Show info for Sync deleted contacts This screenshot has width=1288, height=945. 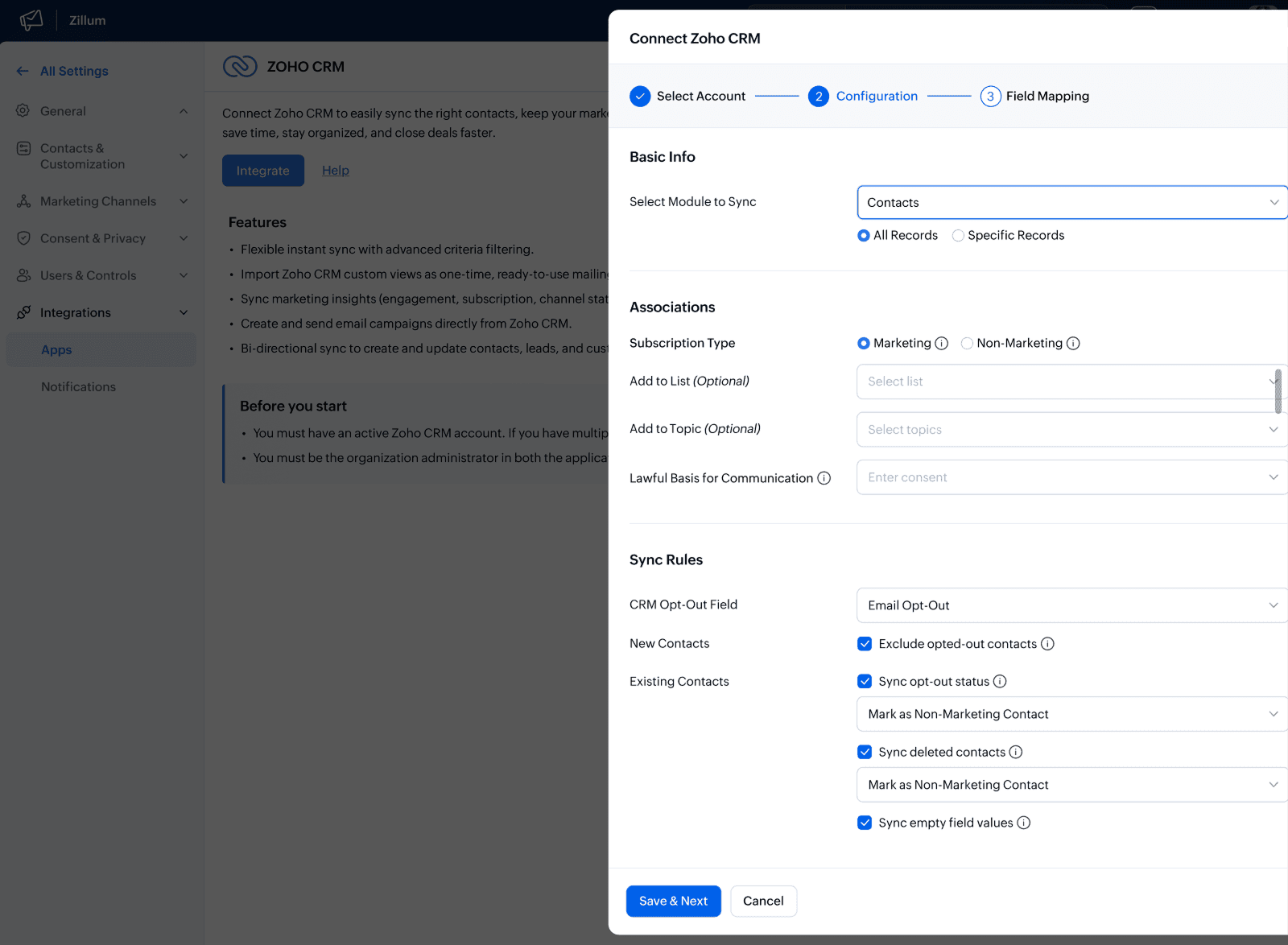coord(1016,752)
